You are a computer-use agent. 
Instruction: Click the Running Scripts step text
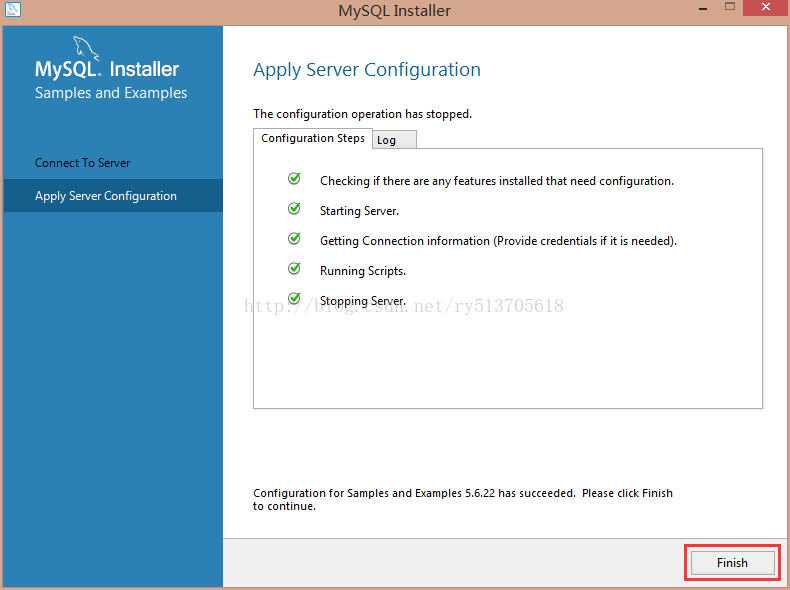(x=363, y=271)
